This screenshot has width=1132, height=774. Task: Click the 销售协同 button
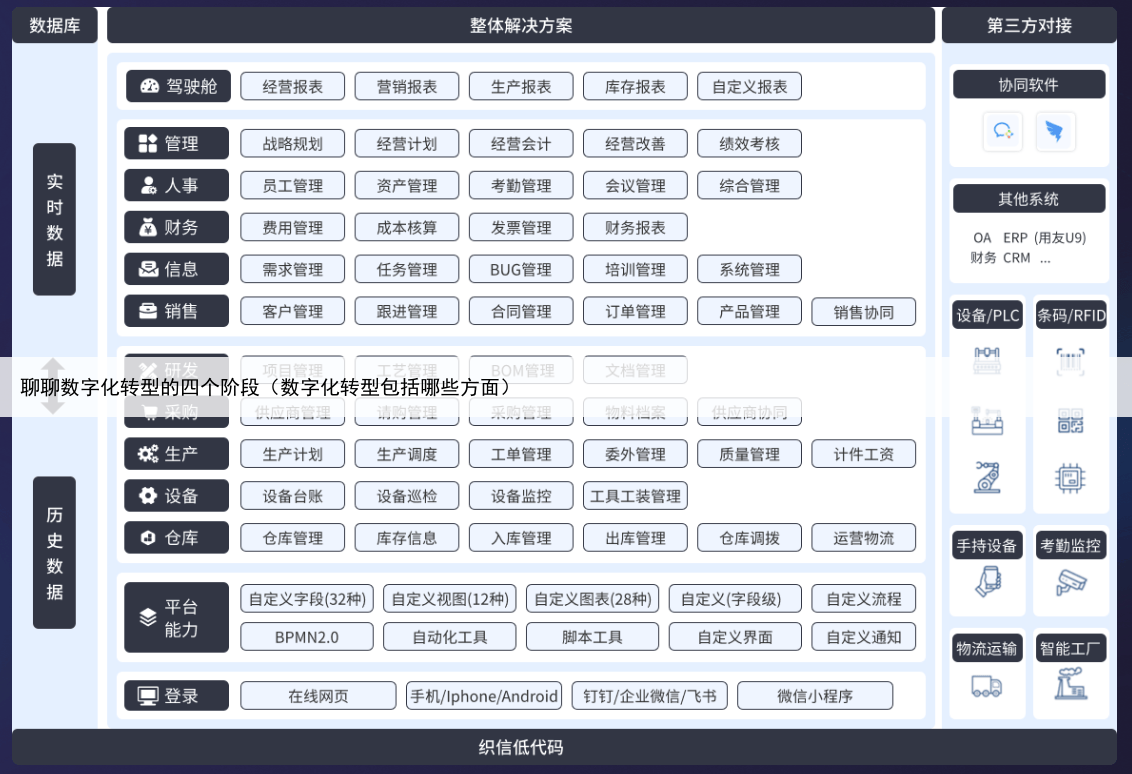864,312
